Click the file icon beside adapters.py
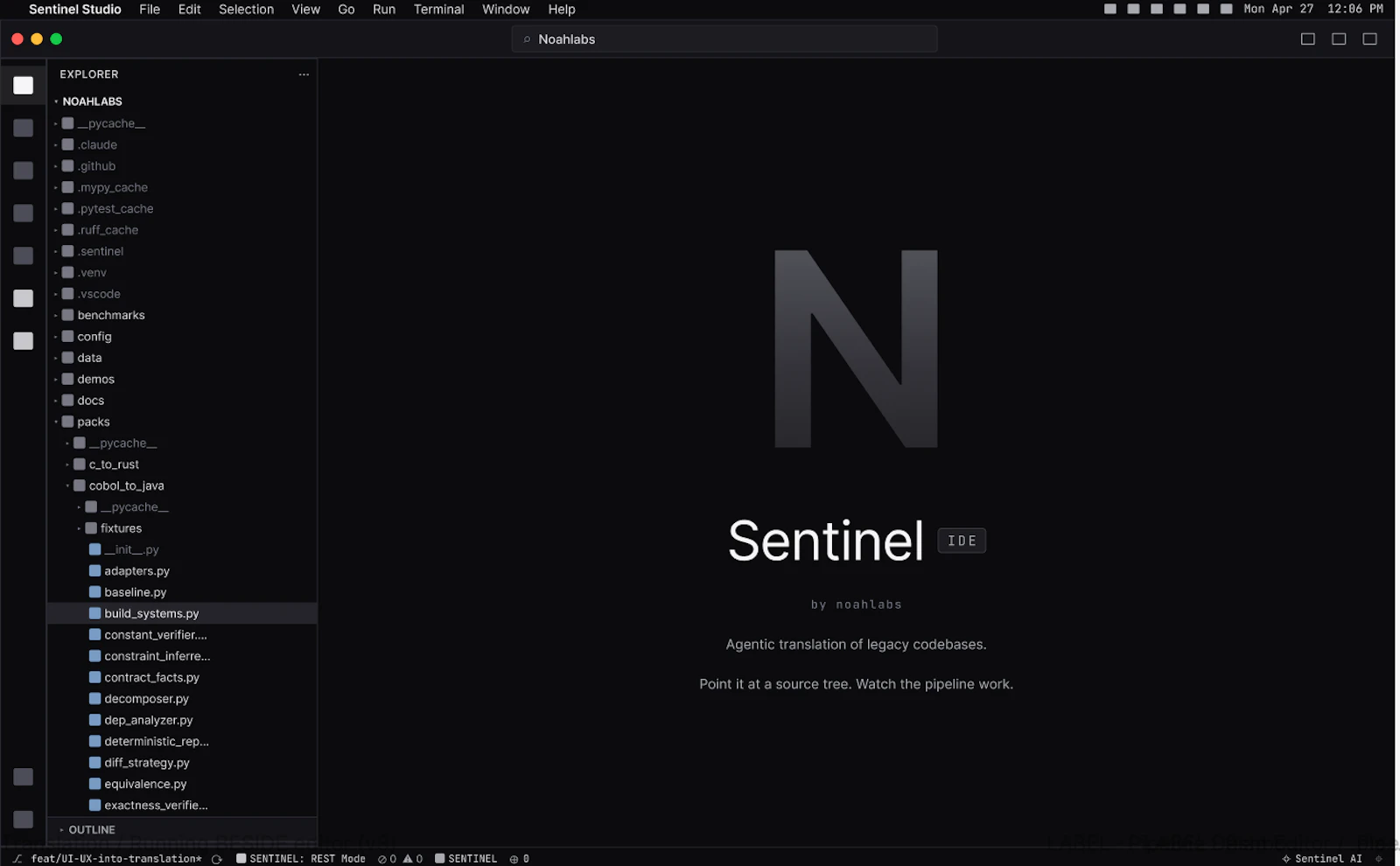The height and width of the screenshot is (866, 1400). point(95,571)
